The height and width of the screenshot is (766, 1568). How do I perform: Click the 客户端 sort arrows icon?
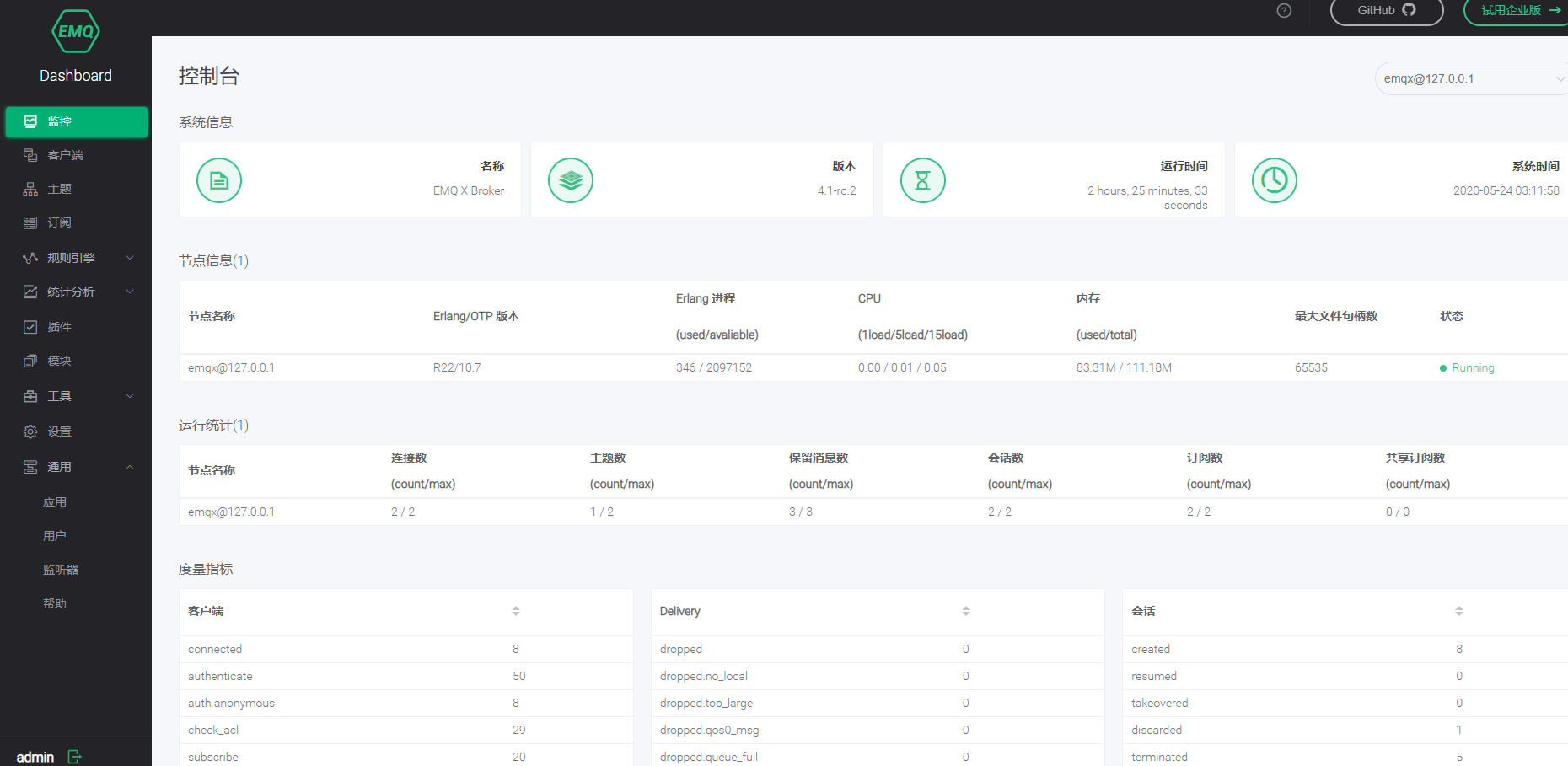(x=516, y=611)
